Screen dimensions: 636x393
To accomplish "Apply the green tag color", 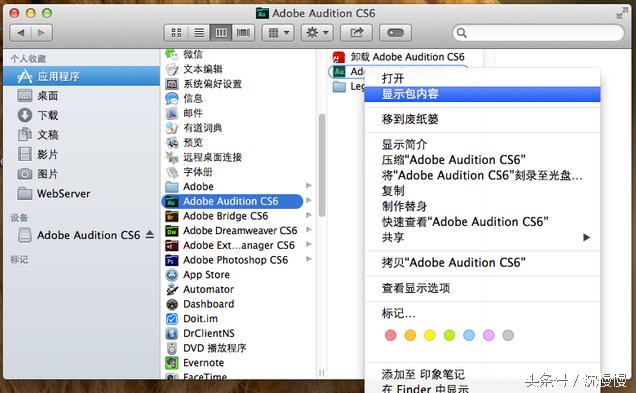I will click(x=449, y=335).
